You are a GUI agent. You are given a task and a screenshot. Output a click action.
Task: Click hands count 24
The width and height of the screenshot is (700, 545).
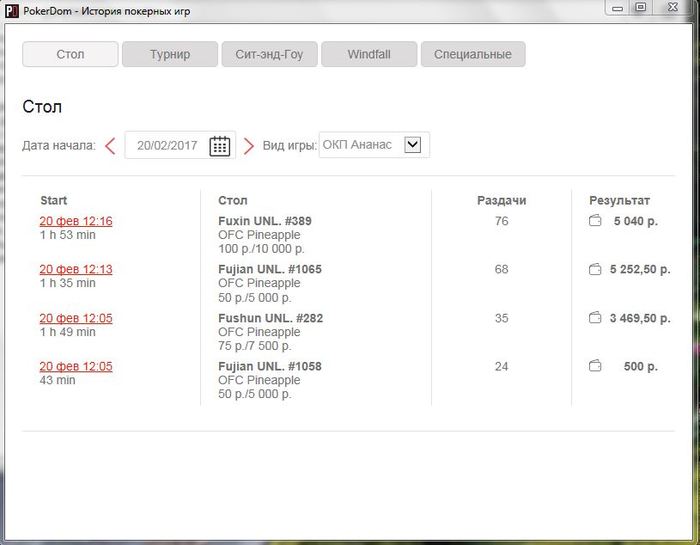501,366
